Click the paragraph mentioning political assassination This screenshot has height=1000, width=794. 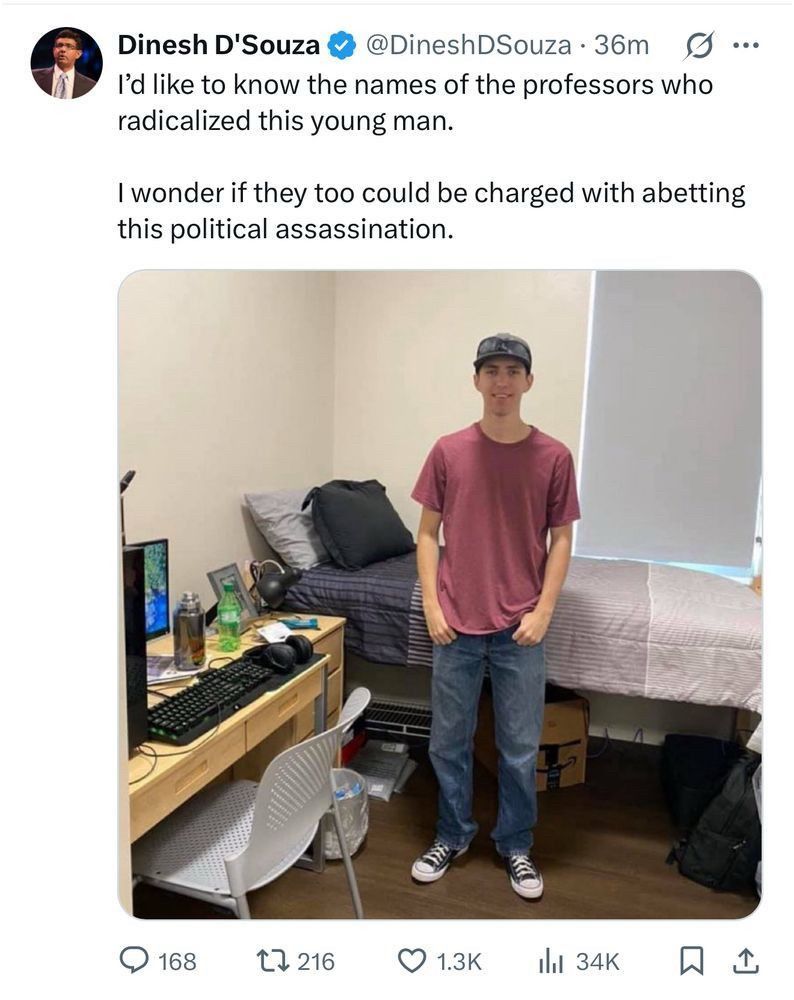point(432,211)
